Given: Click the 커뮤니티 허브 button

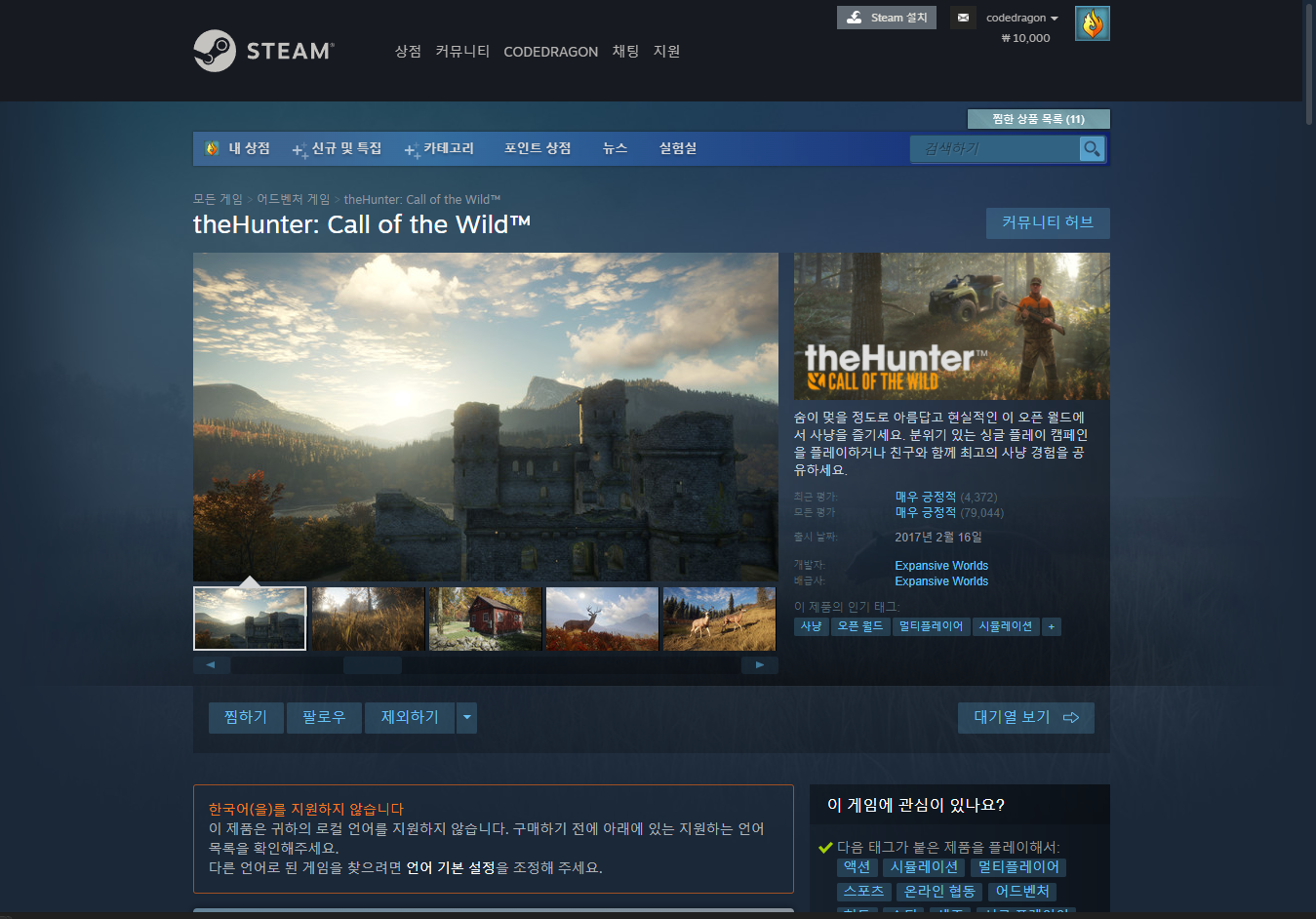Looking at the screenshot, I should (x=1048, y=222).
